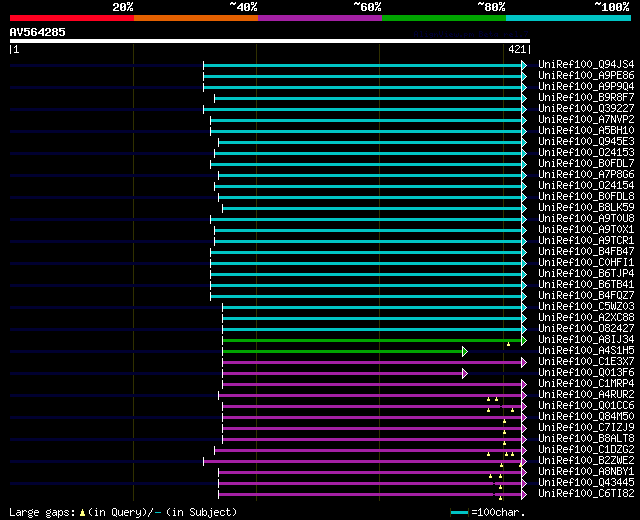Click the UniRef100_A8NBY1 label
Screen dimensions: 640x520
586,472
